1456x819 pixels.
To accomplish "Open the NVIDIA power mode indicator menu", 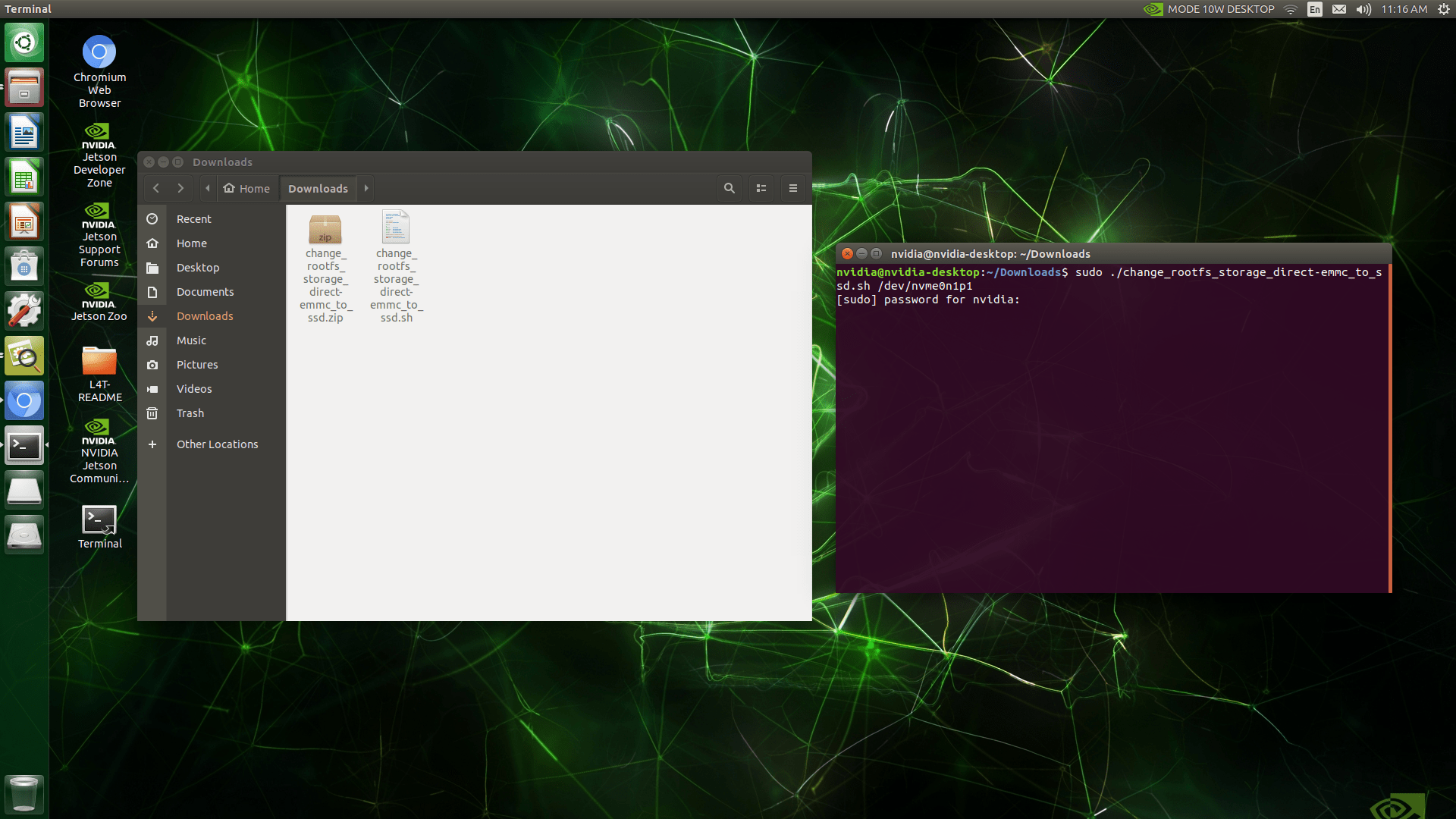I will (1209, 9).
